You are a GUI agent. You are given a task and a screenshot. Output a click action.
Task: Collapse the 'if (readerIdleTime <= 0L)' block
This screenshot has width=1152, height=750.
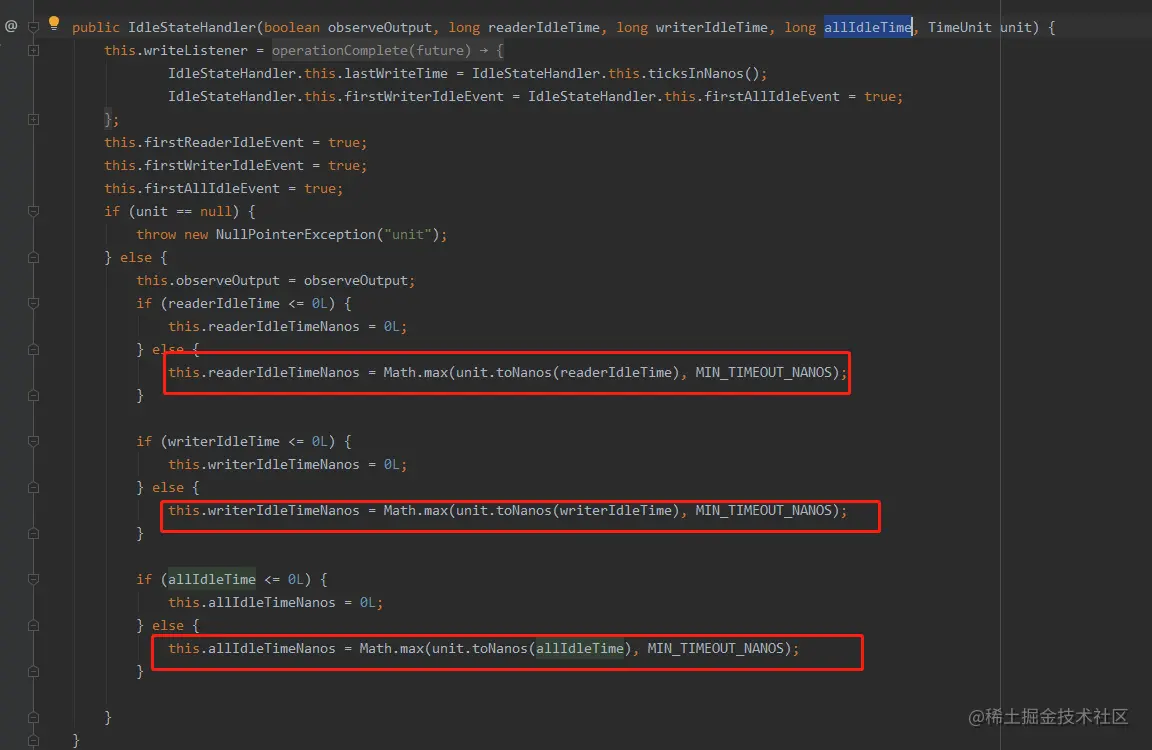[33, 303]
